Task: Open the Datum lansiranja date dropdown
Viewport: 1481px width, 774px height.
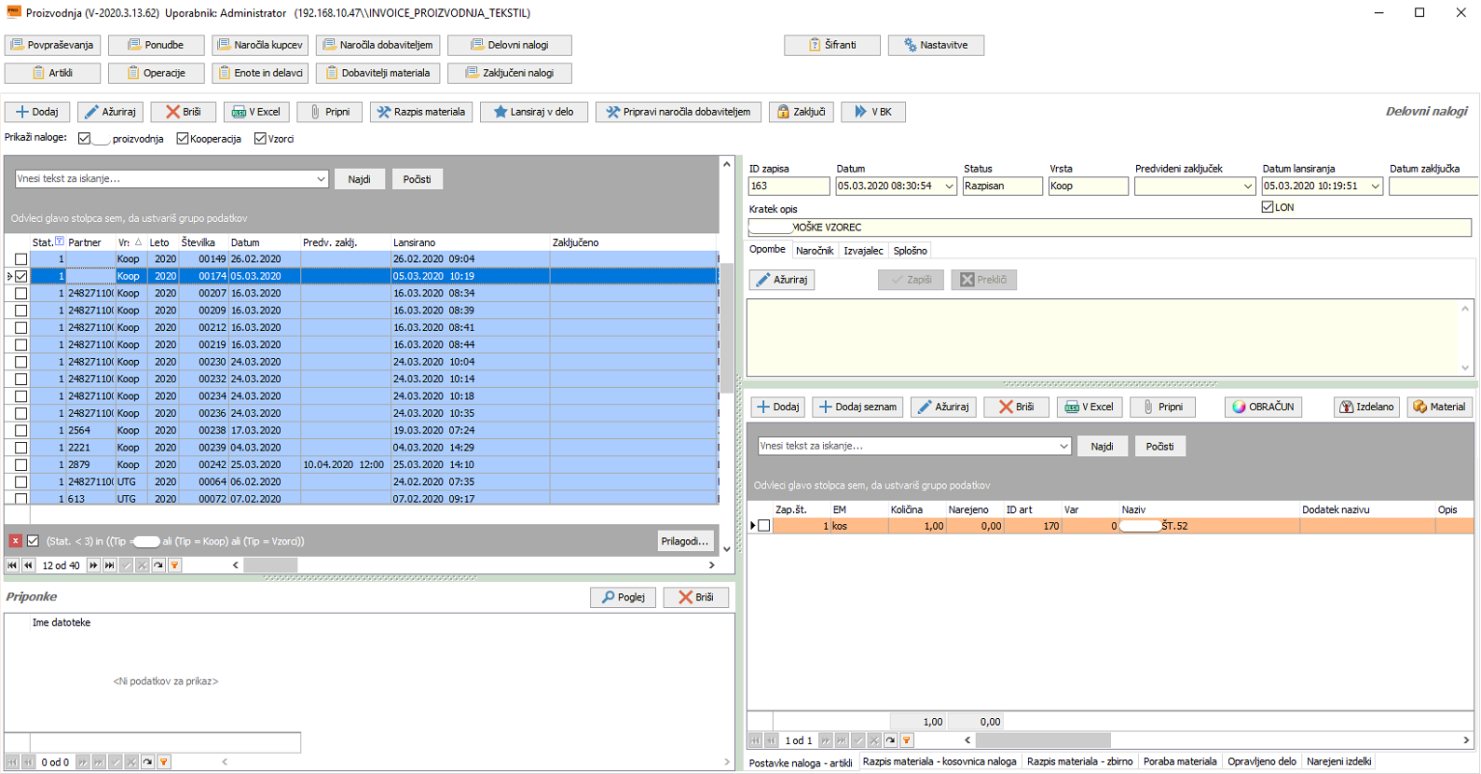Action: click(x=1374, y=186)
